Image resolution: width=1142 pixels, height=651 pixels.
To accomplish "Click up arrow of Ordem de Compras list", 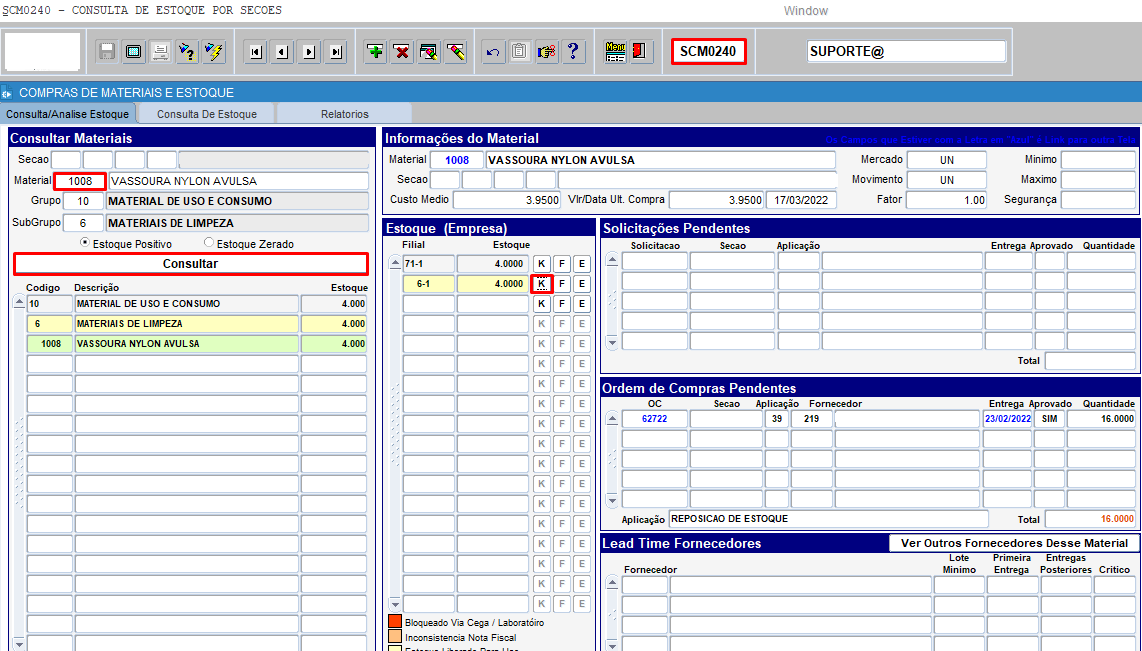I will pyautogui.click(x=613, y=419).
